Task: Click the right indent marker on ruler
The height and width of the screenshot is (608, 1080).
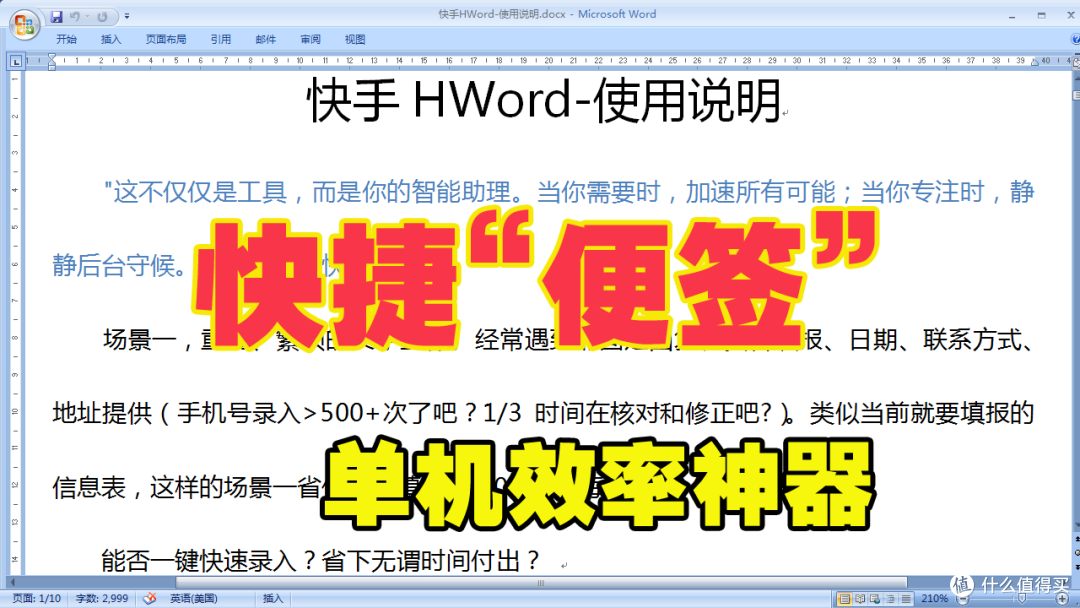Action: coord(1034,62)
